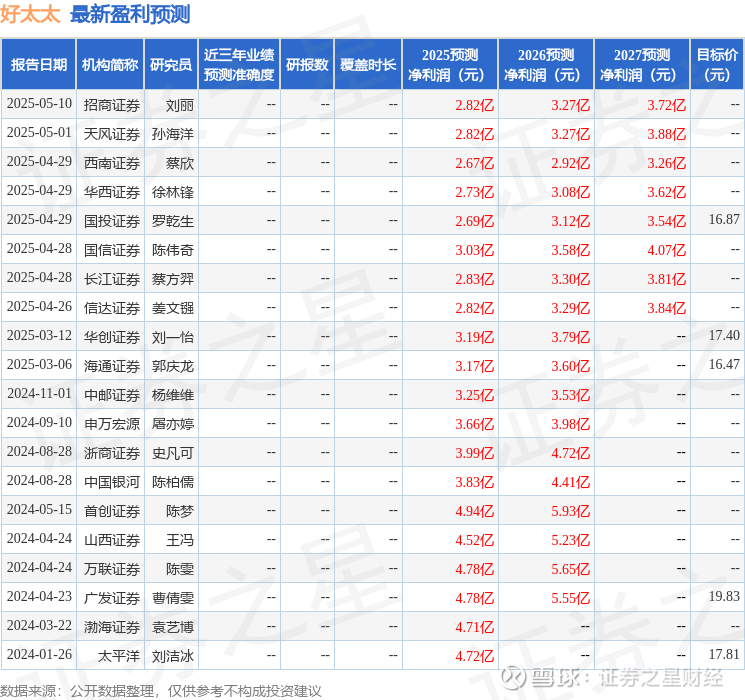Select the 渤海证券 cell

tap(112, 627)
